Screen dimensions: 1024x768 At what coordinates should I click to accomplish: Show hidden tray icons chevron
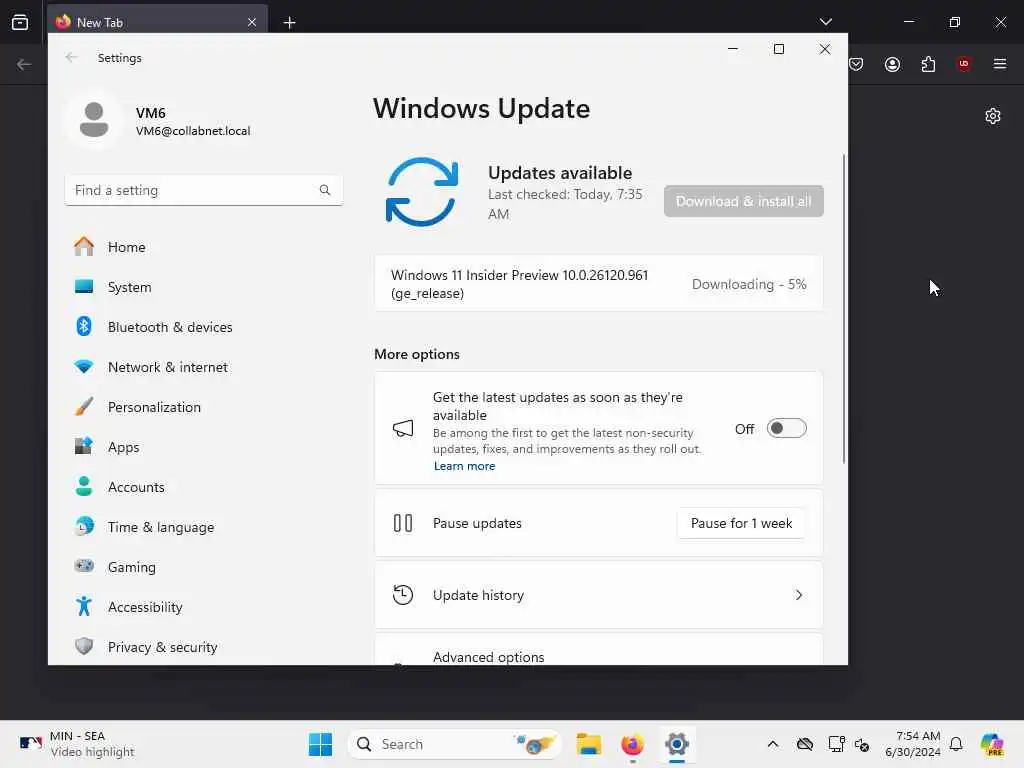tap(773, 744)
